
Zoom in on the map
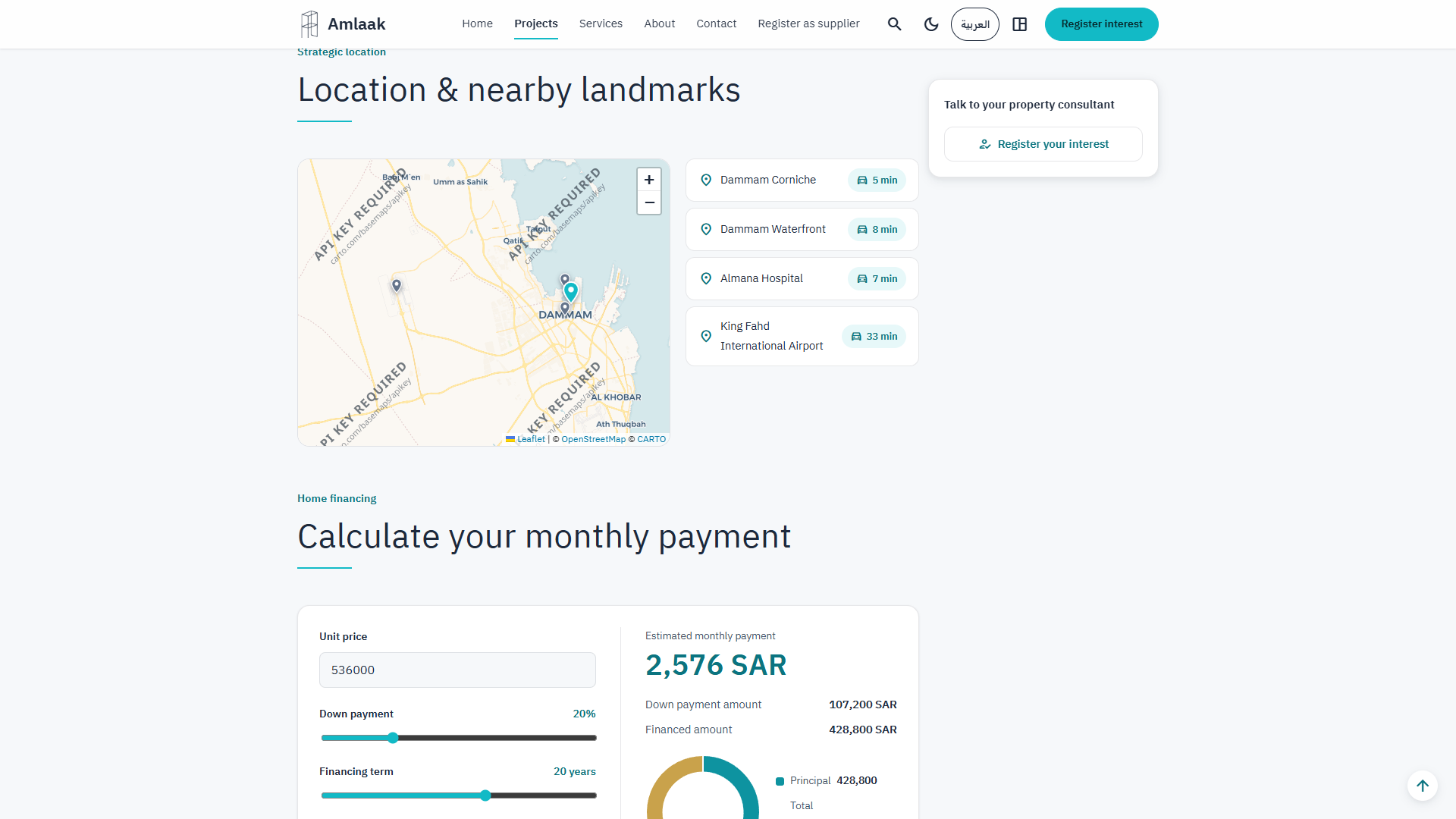[649, 180]
